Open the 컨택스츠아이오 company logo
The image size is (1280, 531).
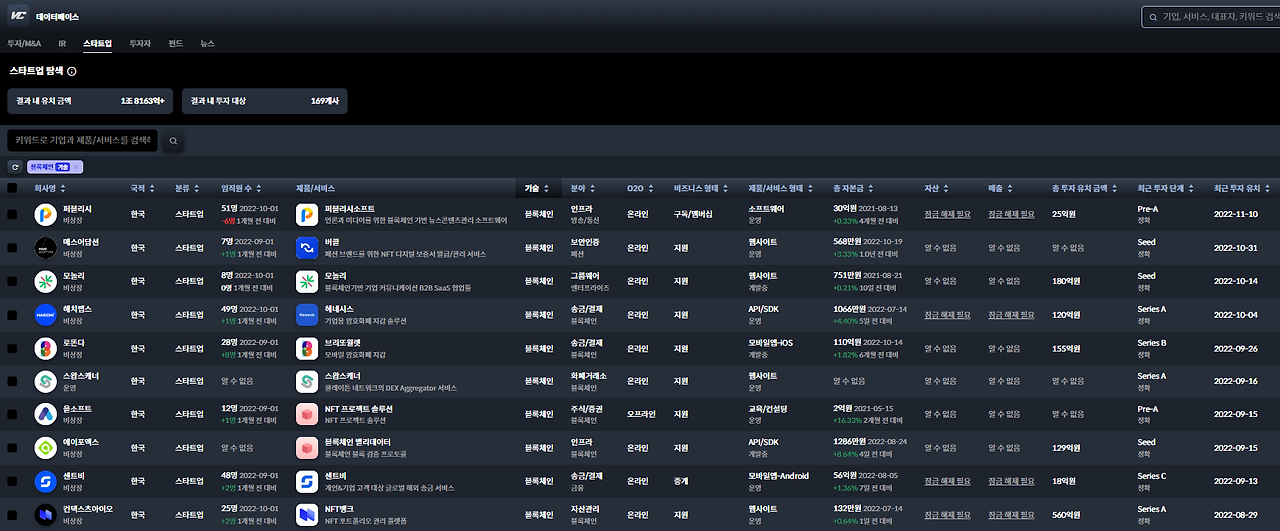46,515
